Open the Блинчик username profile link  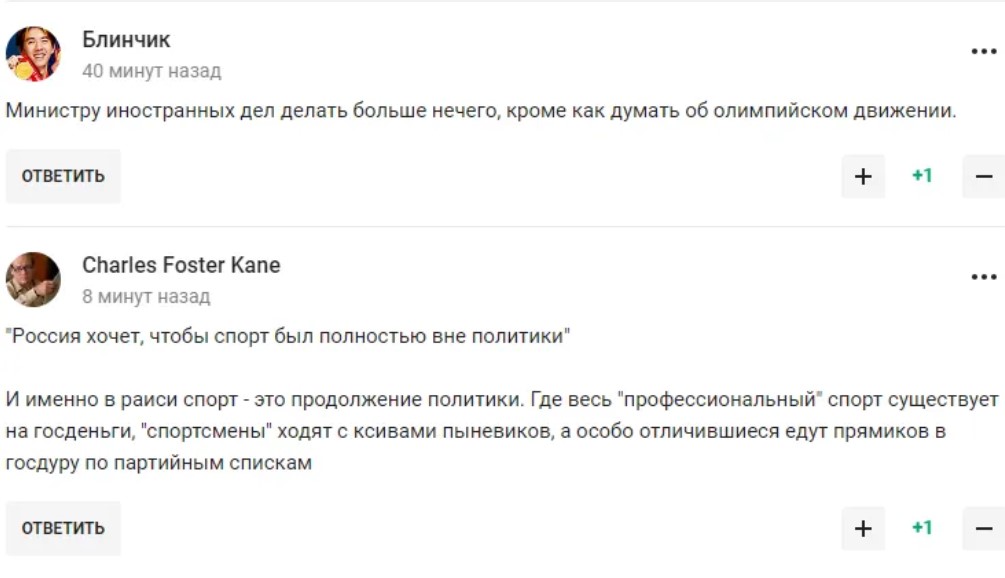(x=126, y=40)
